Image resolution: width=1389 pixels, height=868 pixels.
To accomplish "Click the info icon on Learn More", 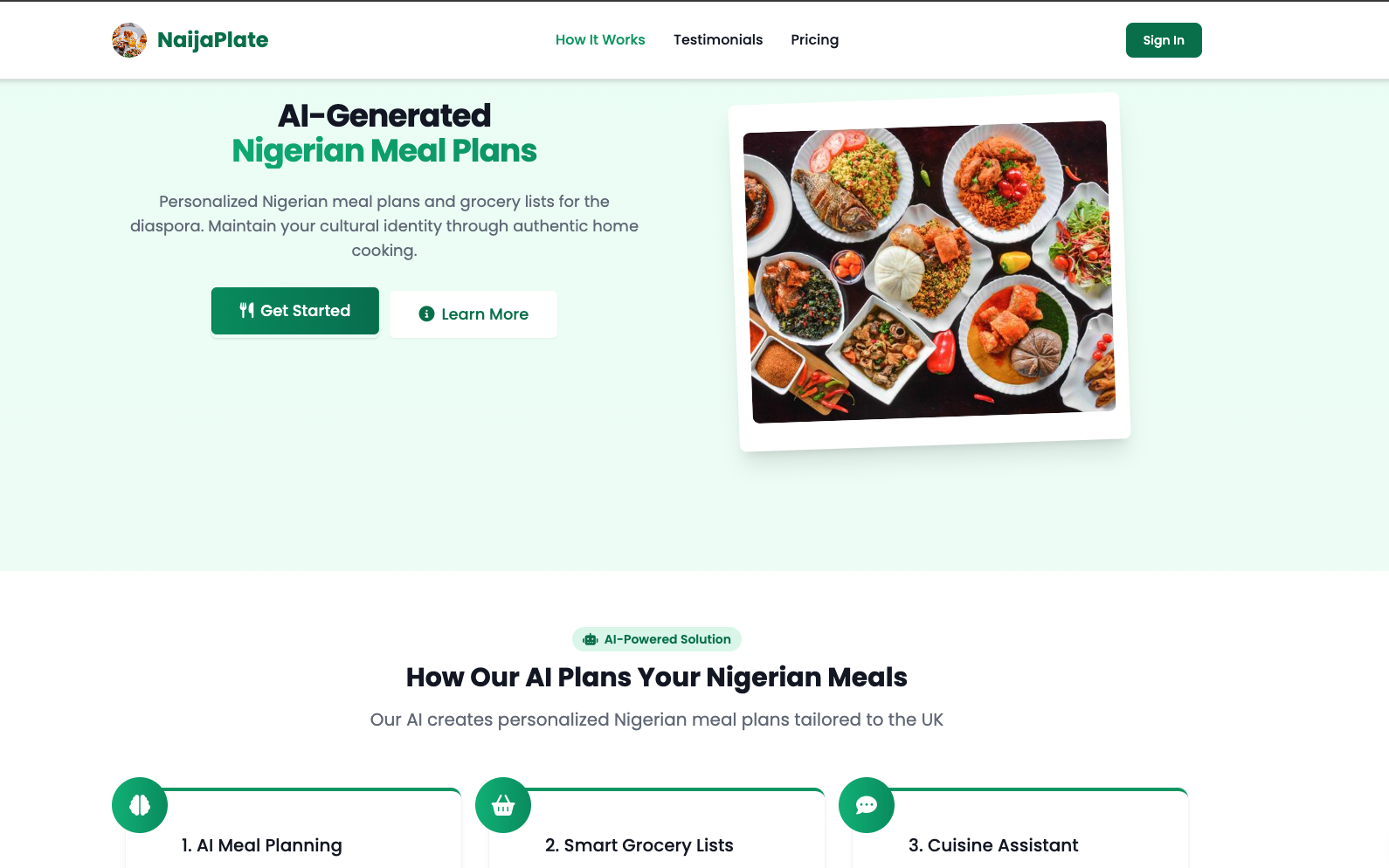I will 426,313.
